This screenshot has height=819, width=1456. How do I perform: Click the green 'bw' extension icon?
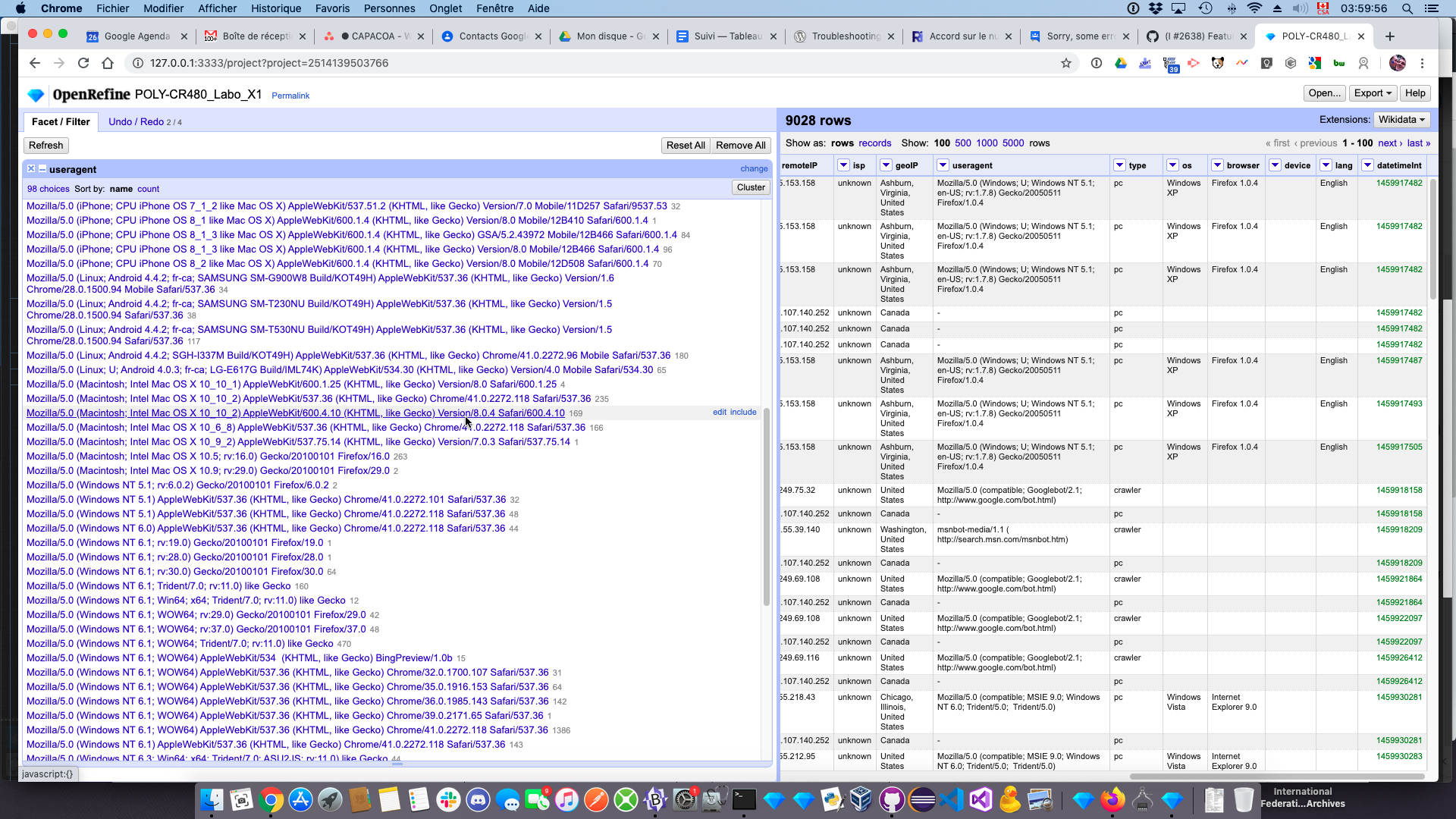[1339, 63]
